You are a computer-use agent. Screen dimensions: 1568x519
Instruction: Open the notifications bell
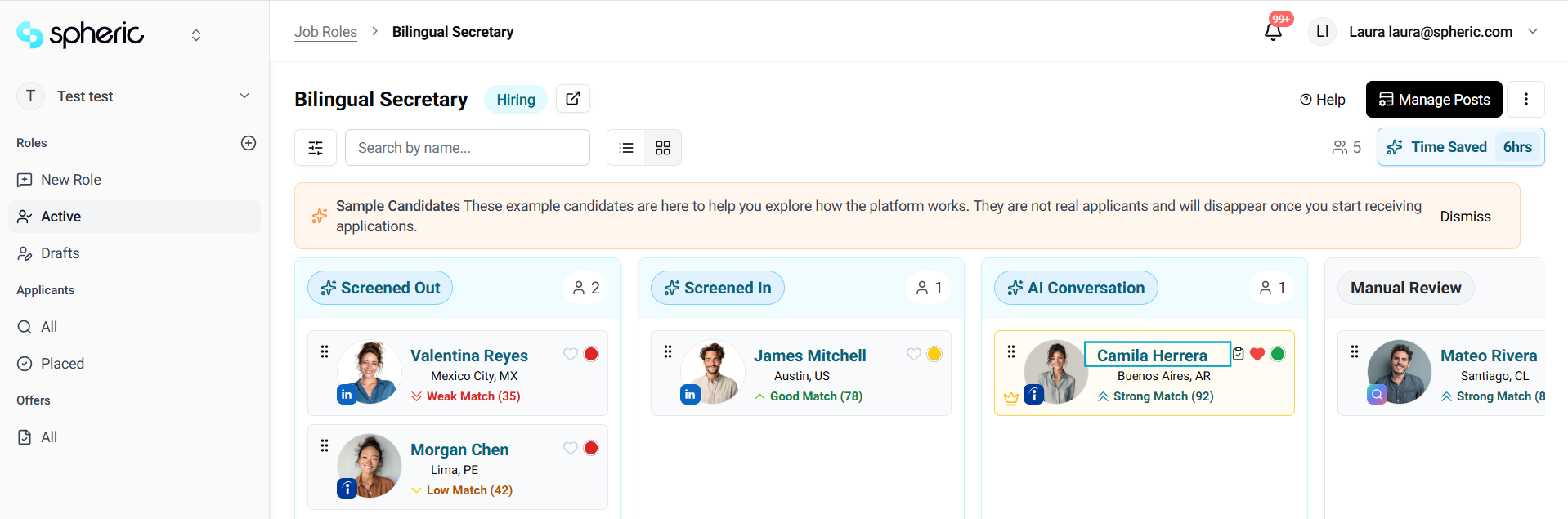(1273, 32)
